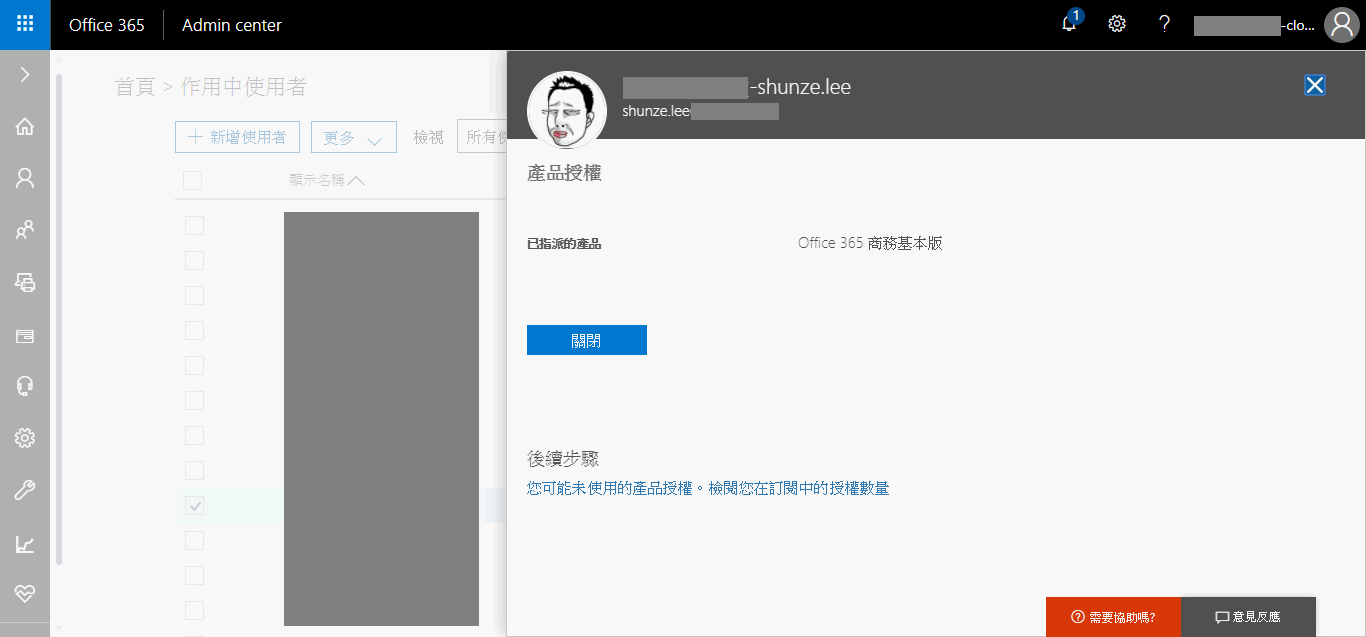The image size is (1366, 637).
Task: Click the 已指派的產品 label
Action: point(564,243)
